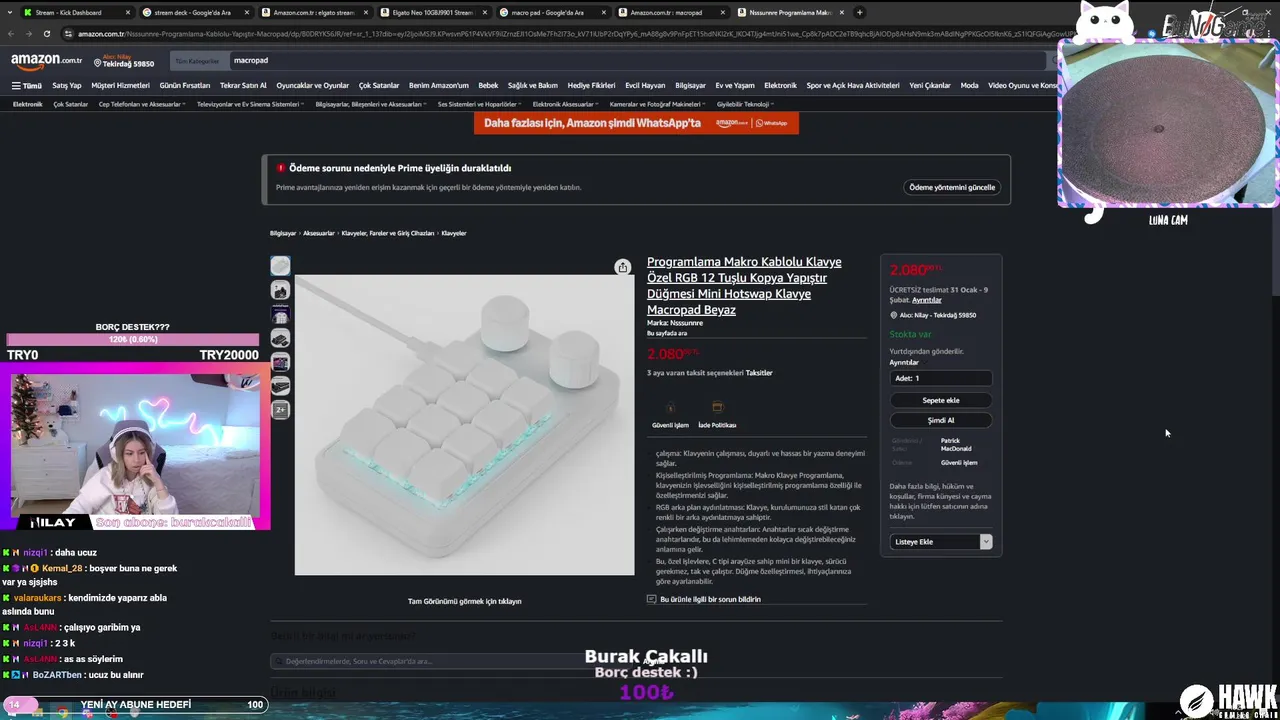Click the browser forward arrow

click(x=28, y=33)
